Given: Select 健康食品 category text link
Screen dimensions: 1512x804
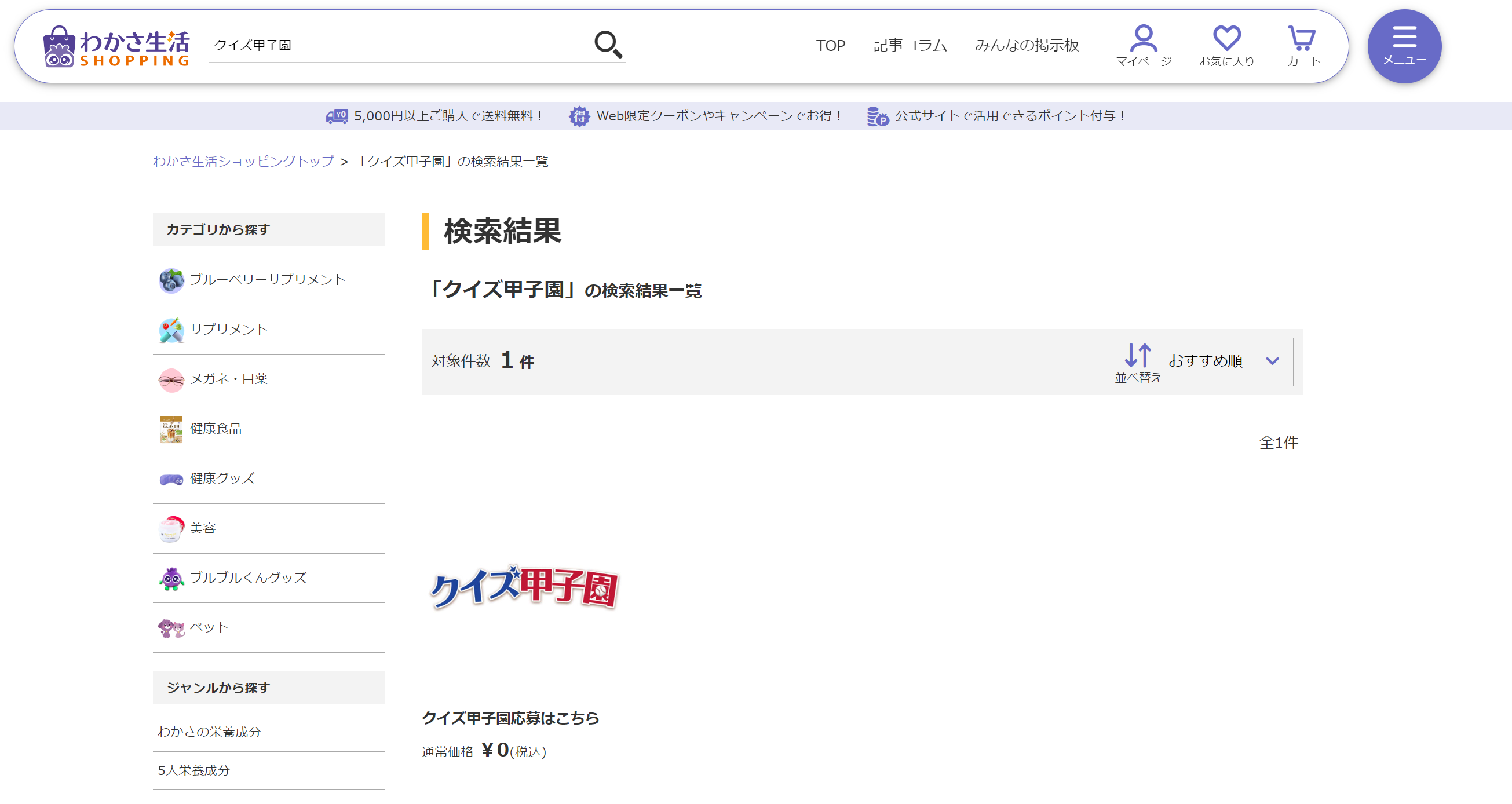Looking at the screenshot, I should coord(216,429).
